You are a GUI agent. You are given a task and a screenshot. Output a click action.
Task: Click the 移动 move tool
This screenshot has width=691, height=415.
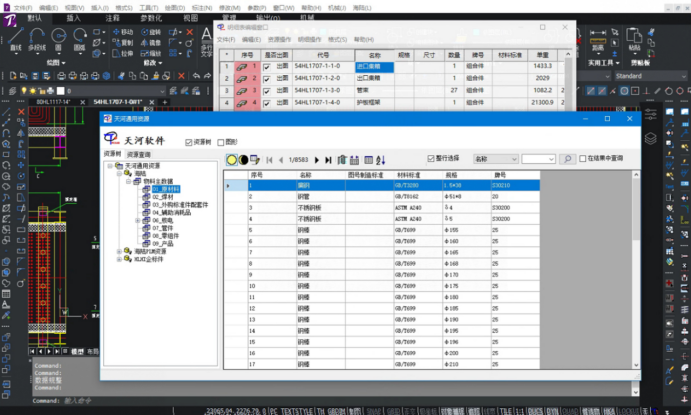point(123,32)
